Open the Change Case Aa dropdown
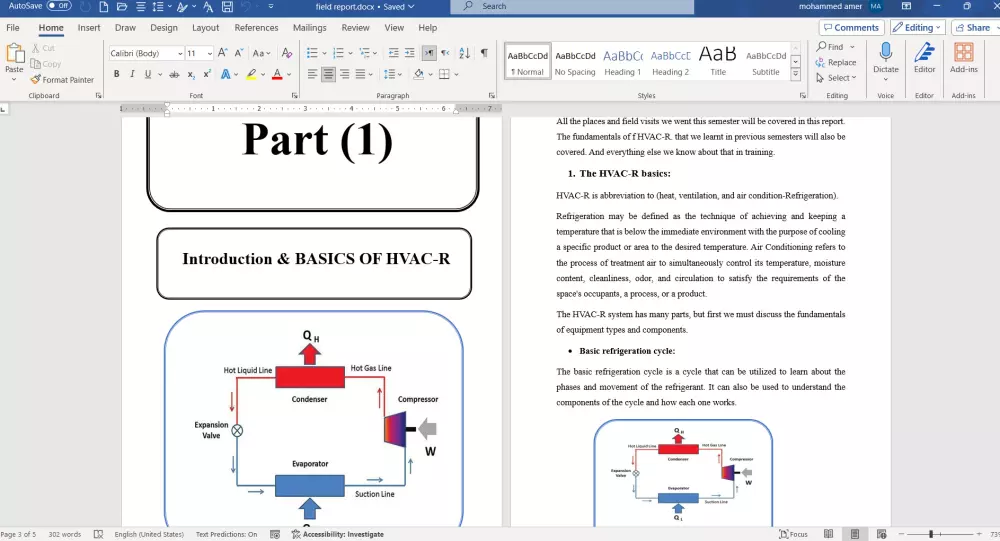Screen dimensions: 1000x541 (x=261, y=54)
